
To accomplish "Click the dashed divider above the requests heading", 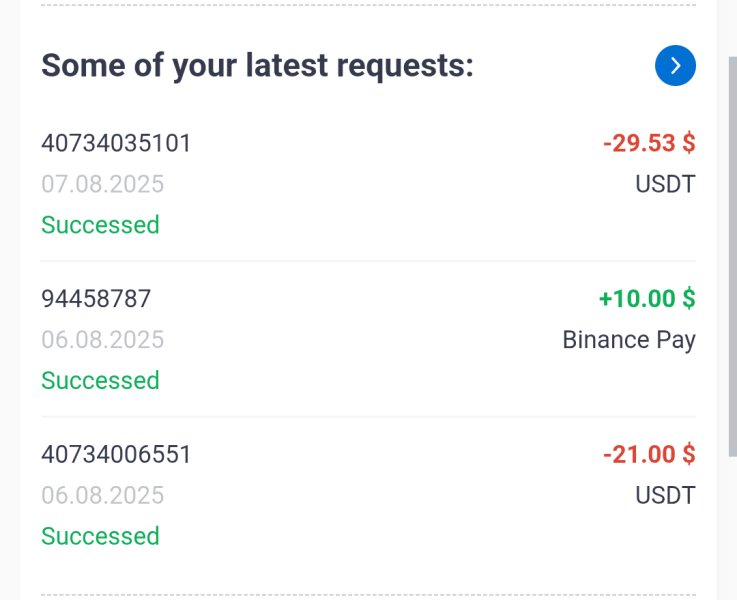I will (x=368, y=5).
